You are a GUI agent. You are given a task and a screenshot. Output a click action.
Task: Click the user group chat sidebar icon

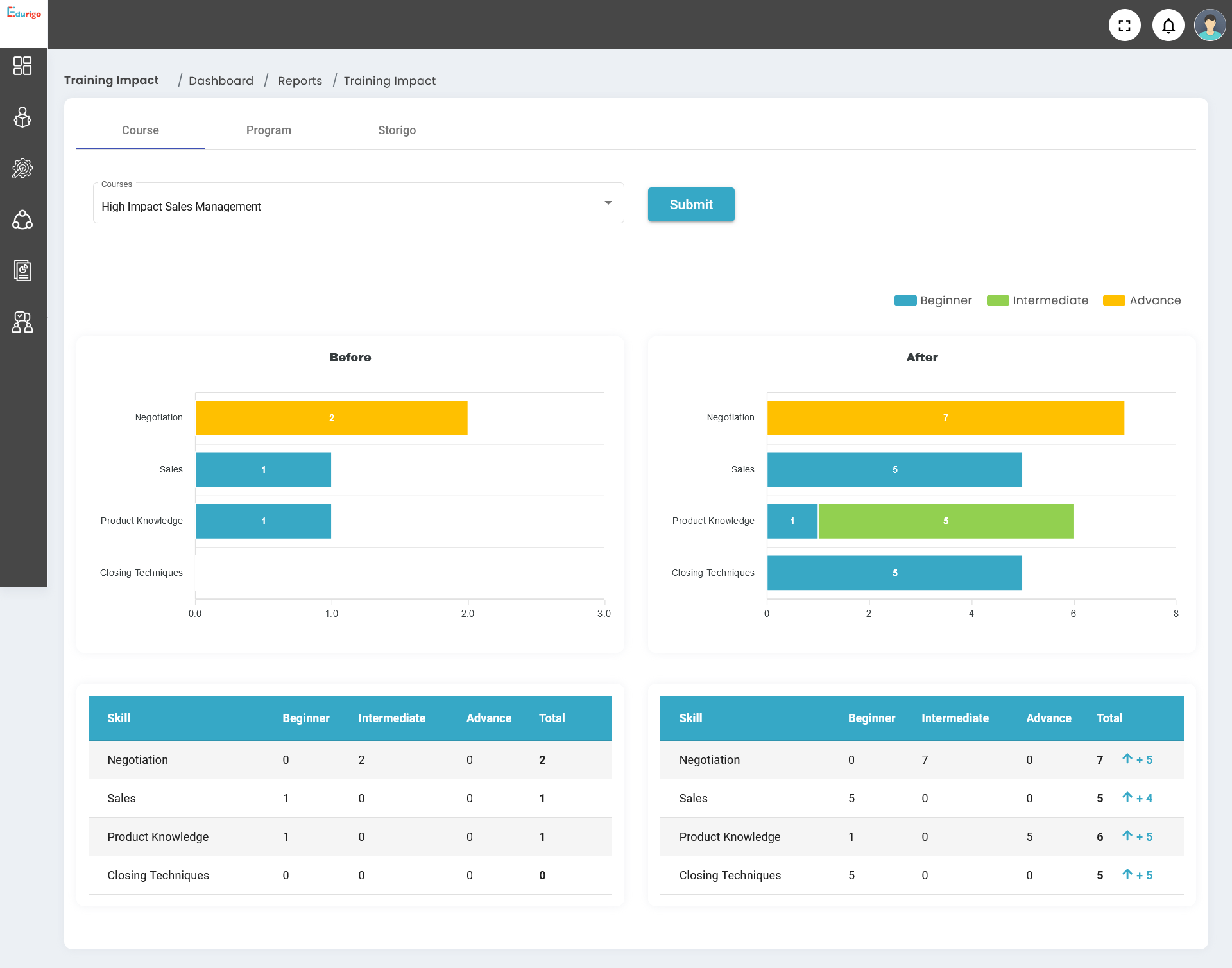tap(22, 322)
